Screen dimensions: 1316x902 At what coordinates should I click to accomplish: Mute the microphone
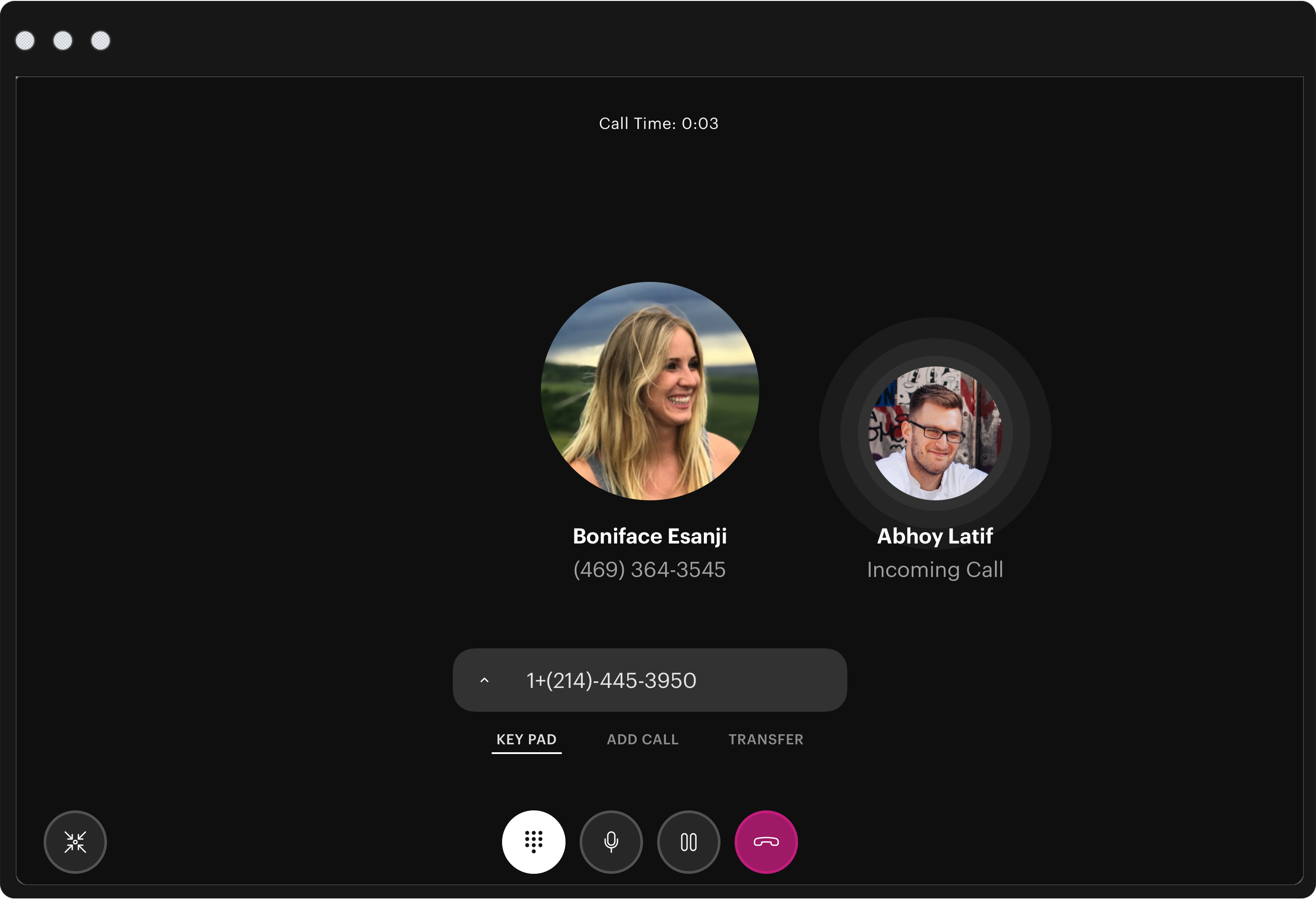pyautogui.click(x=611, y=842)
